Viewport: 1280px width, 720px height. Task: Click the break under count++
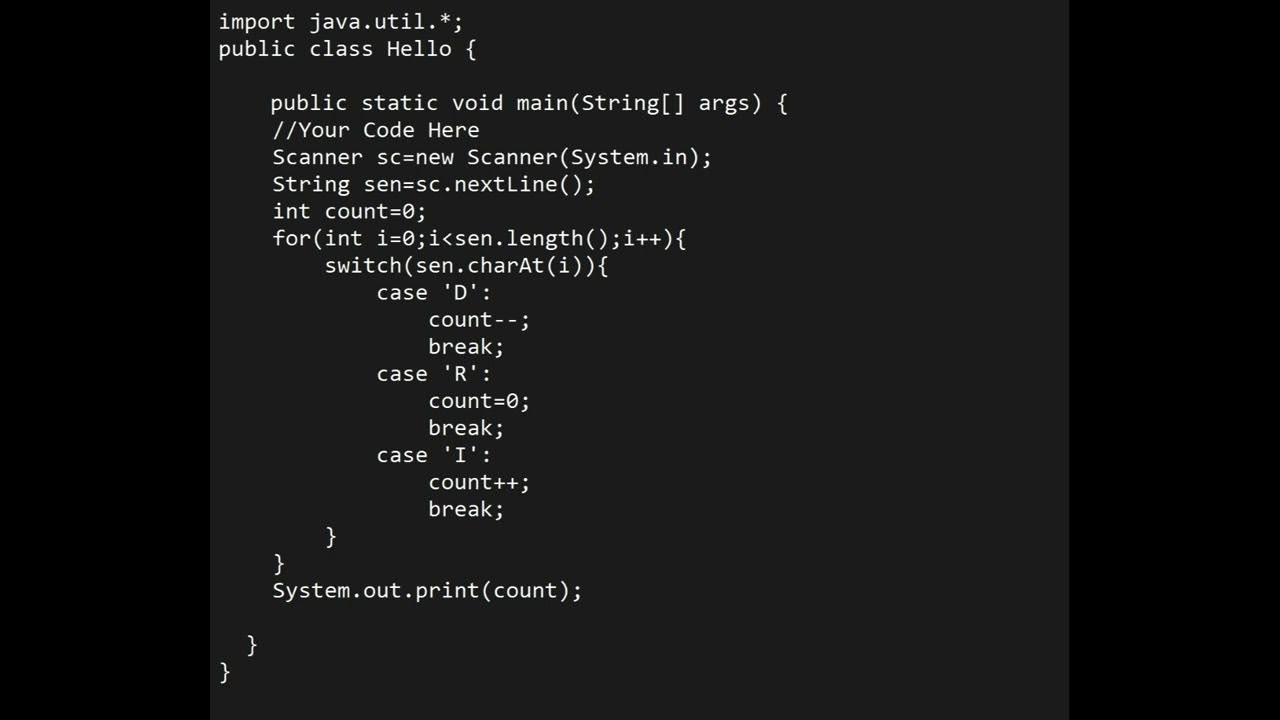(466, 509)
